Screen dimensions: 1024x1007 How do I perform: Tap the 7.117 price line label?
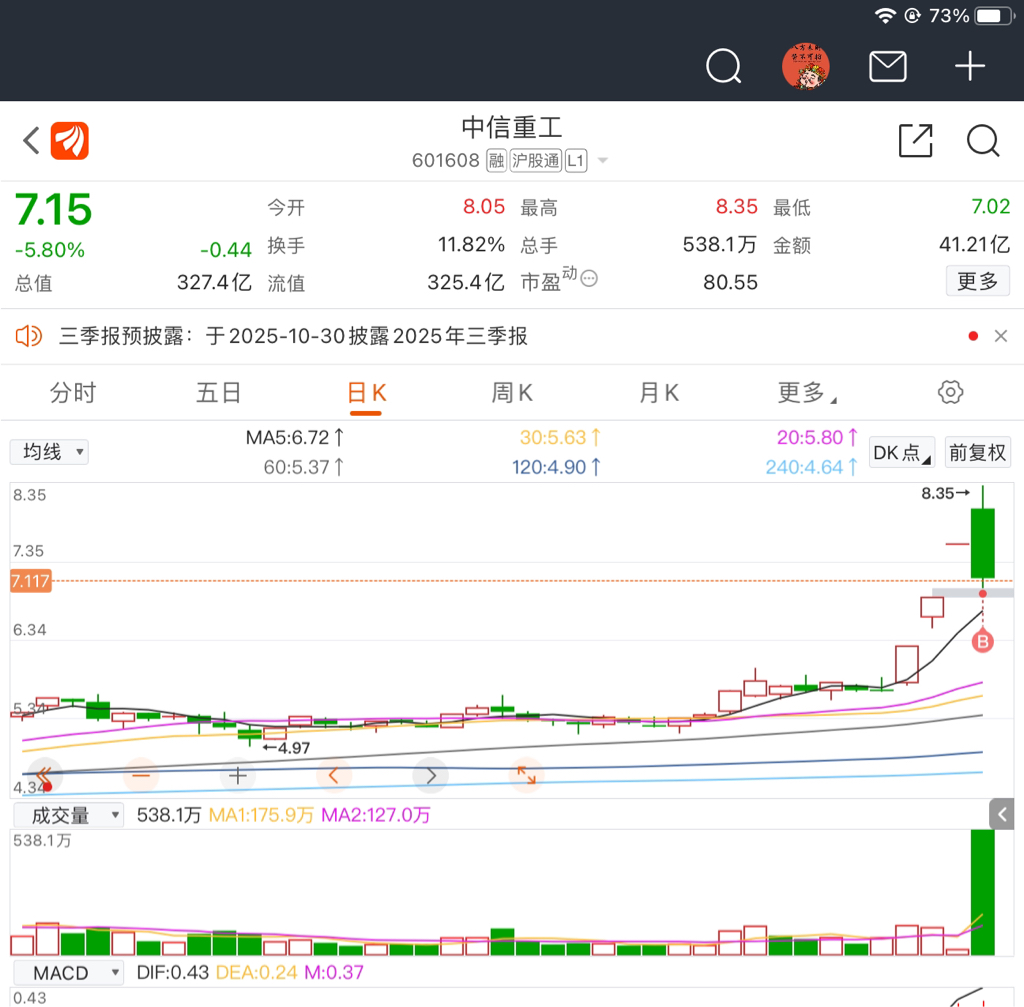[30, 581]
